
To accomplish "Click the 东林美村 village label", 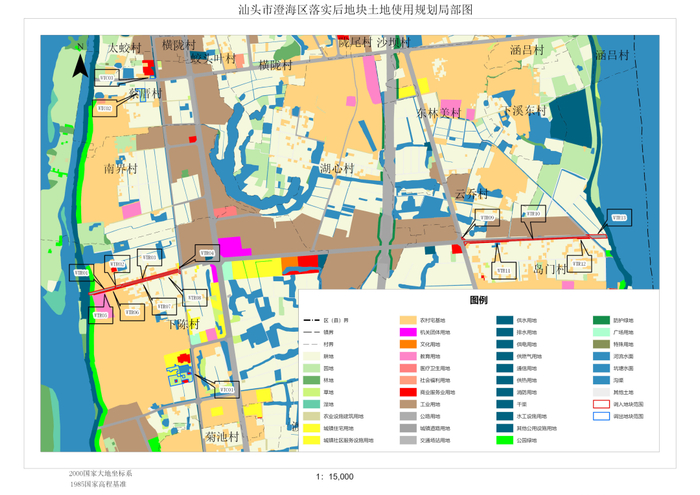I will point(438,113).
